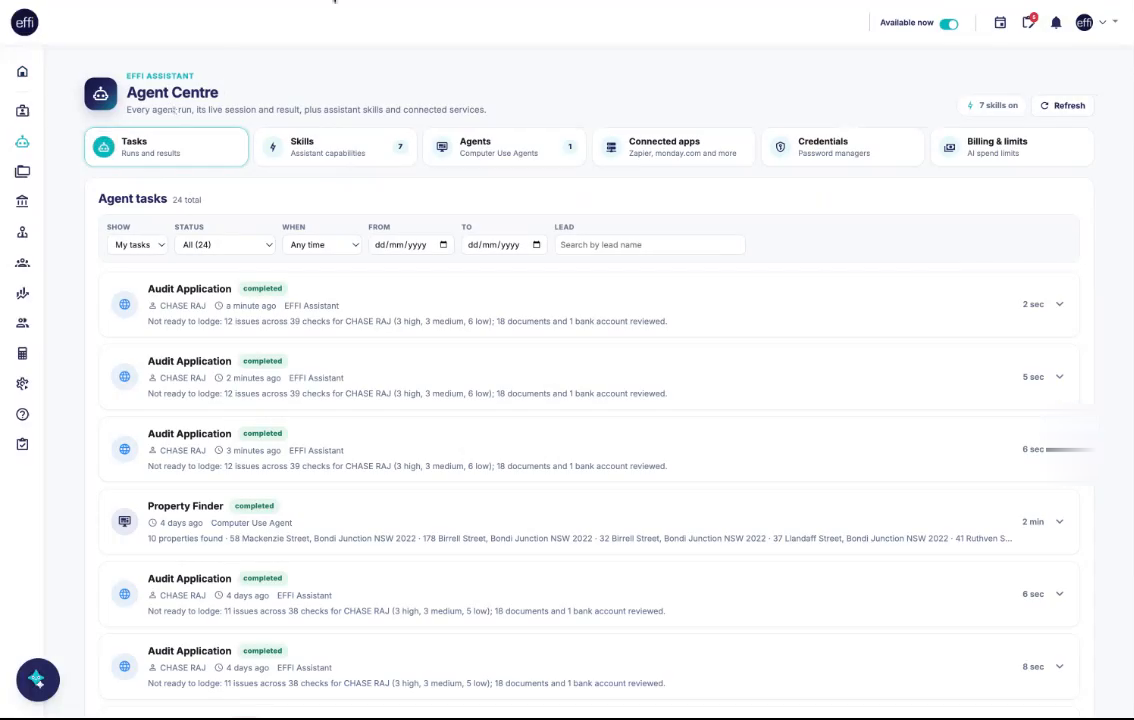Open the profile menu chevron beside avatar
Screen dimensions: 1134x720
coord(1102,22)
